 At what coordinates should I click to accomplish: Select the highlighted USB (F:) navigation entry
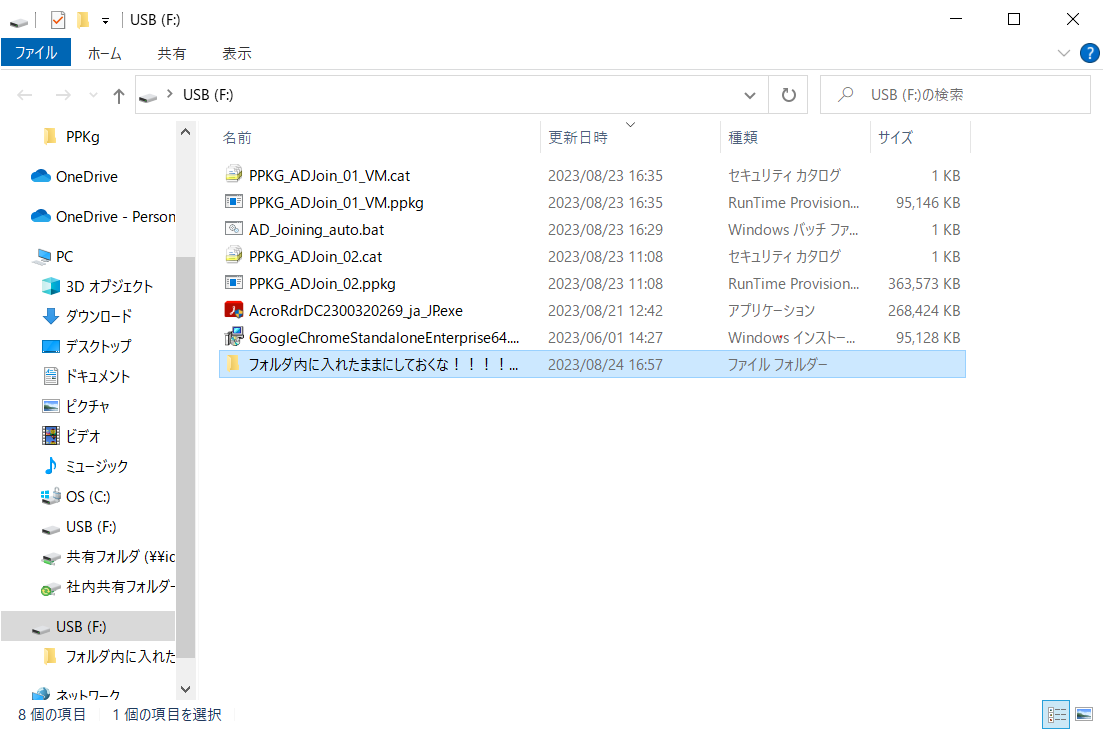click(x=87, y=627)
